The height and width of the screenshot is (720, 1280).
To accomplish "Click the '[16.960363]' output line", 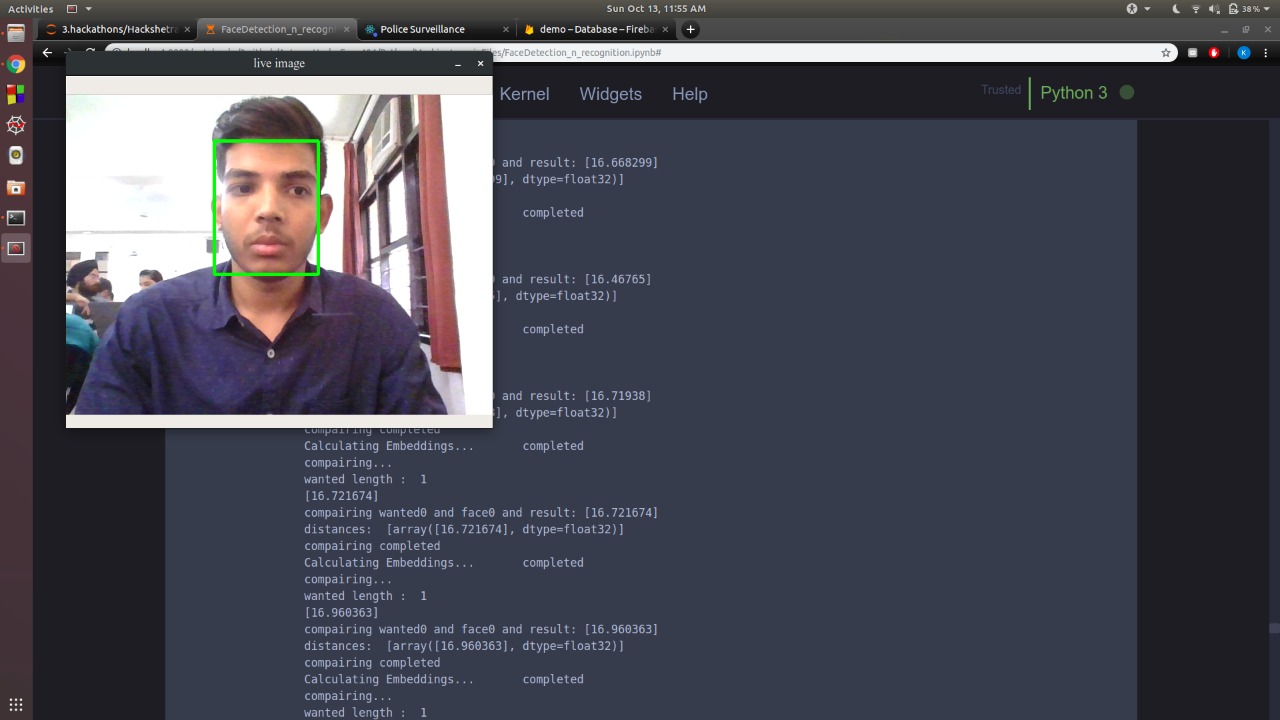I will tap(341, 612).
